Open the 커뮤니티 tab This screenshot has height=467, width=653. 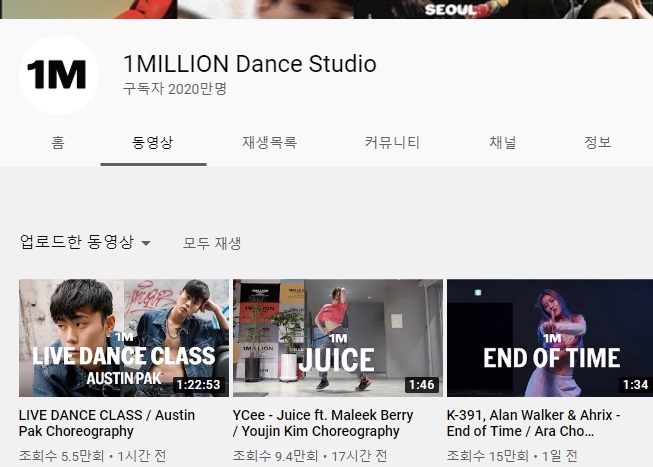click(x=392, y=143)
